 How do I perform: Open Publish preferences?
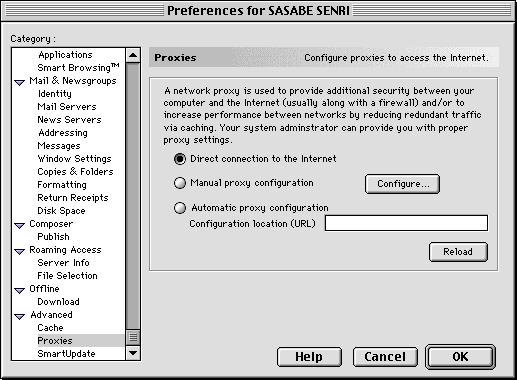click(x=54, y=237)
